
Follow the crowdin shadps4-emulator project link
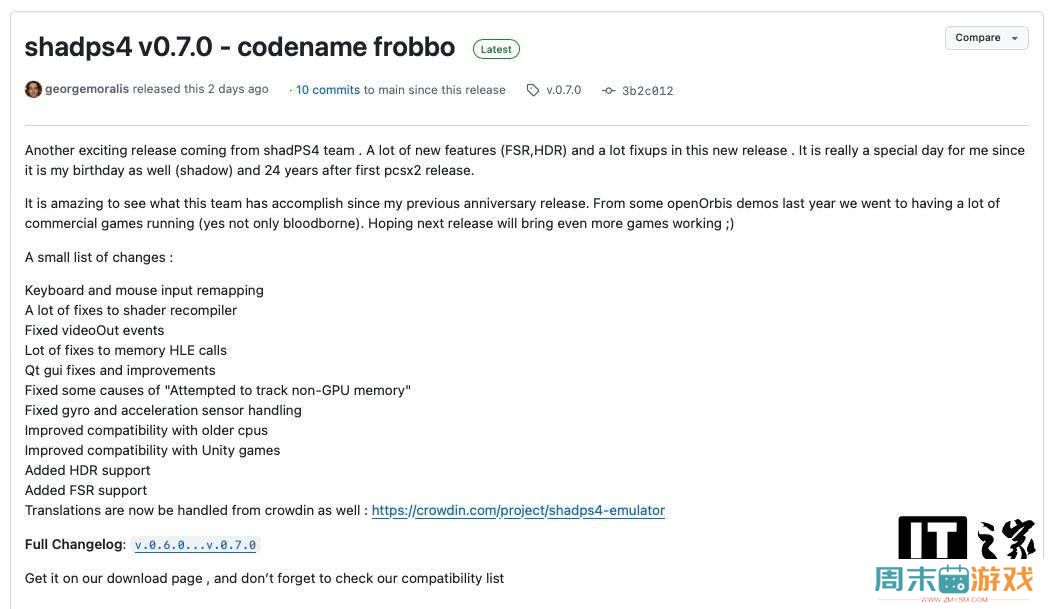(518, 510)
